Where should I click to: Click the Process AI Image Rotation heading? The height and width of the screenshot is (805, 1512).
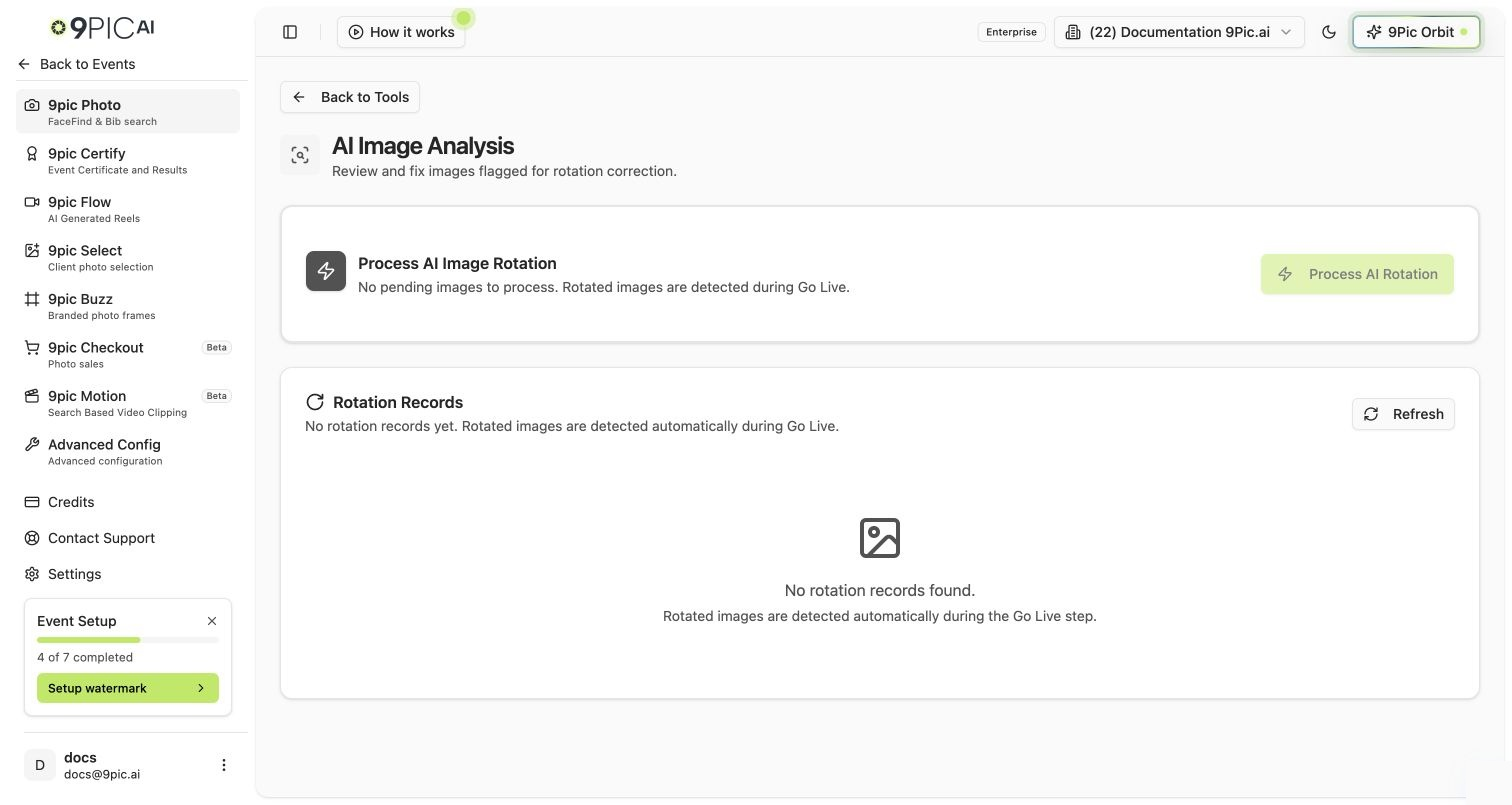pyautogui.click(x=457, y=263)
